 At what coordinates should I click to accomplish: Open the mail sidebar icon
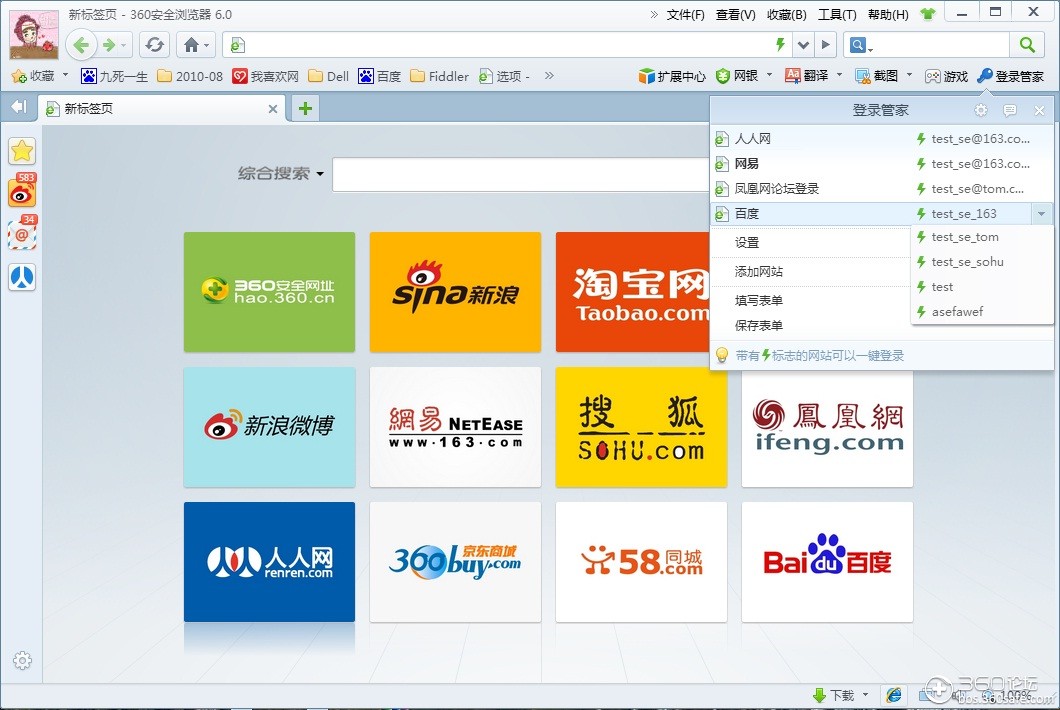[22, 235]
